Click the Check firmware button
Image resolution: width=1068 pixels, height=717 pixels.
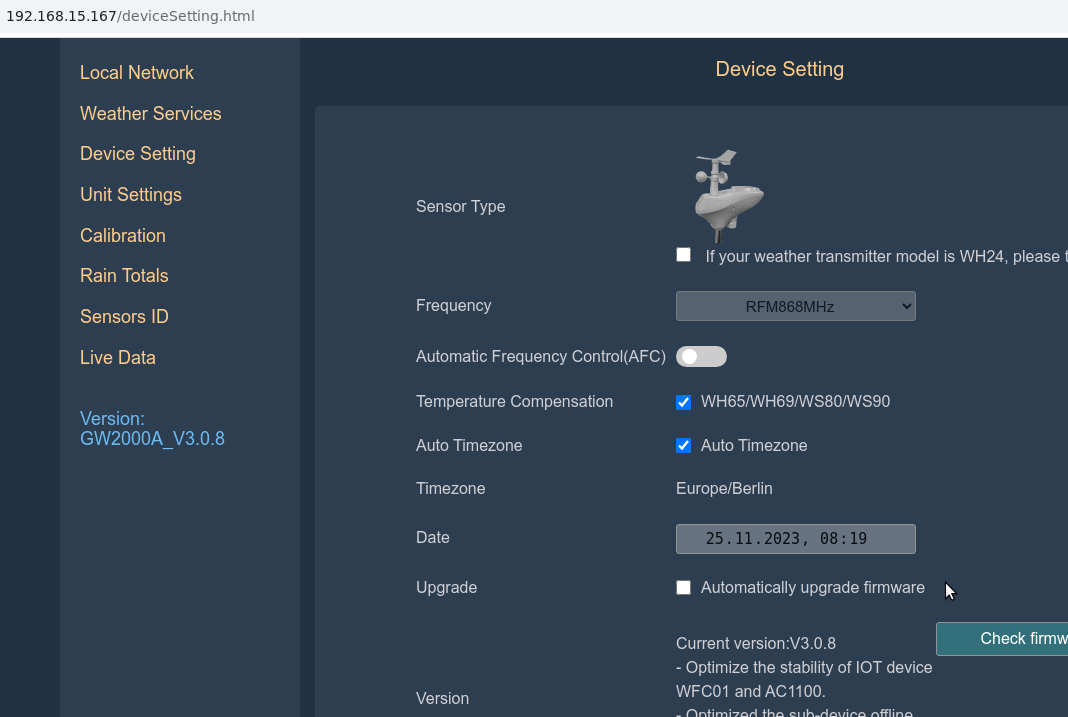1002,639
